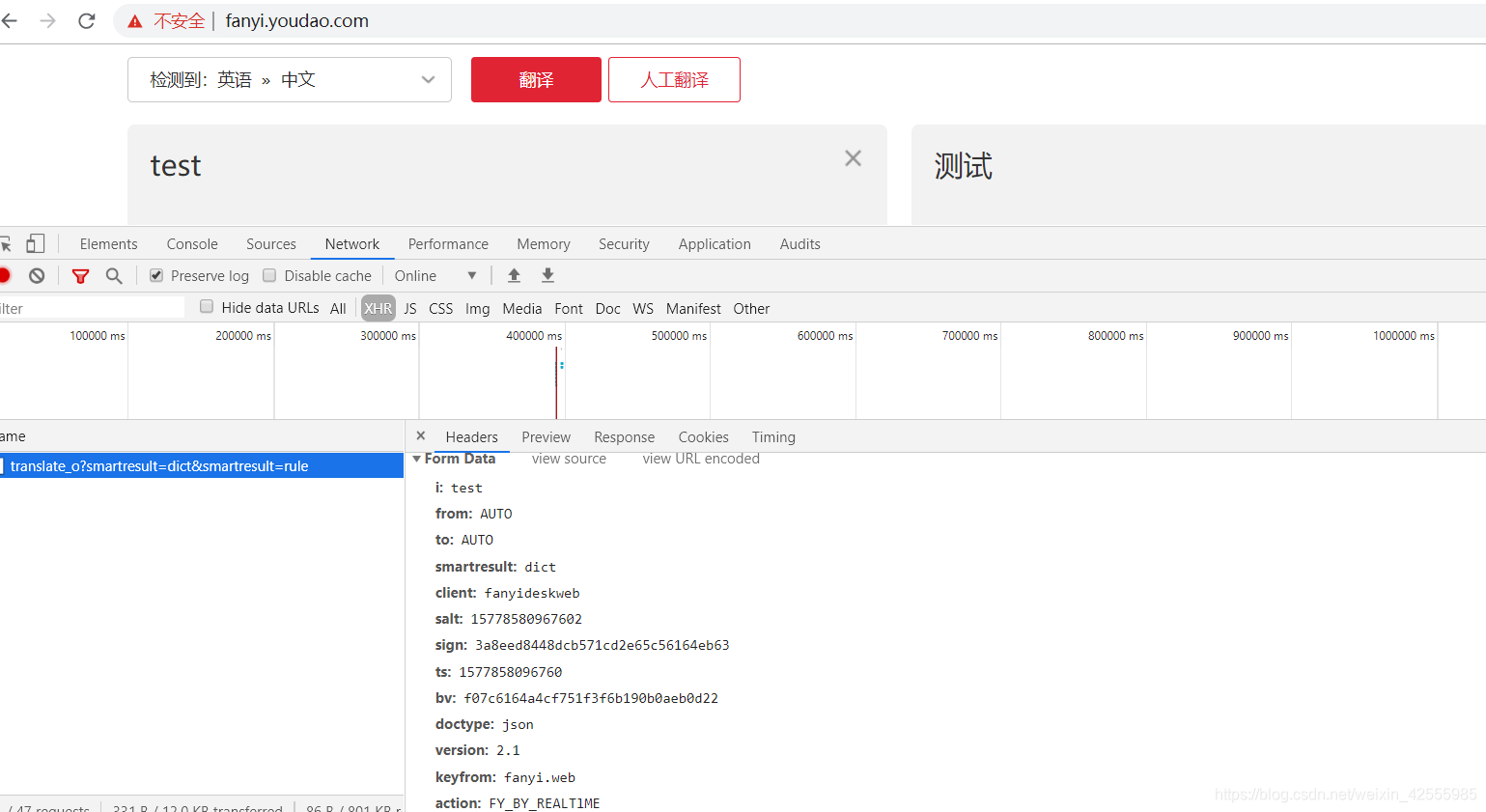The height and width of the screenshot is (812, 1486).
Task: Filter network requests by Manifest
Action: [x=693, y=309]
